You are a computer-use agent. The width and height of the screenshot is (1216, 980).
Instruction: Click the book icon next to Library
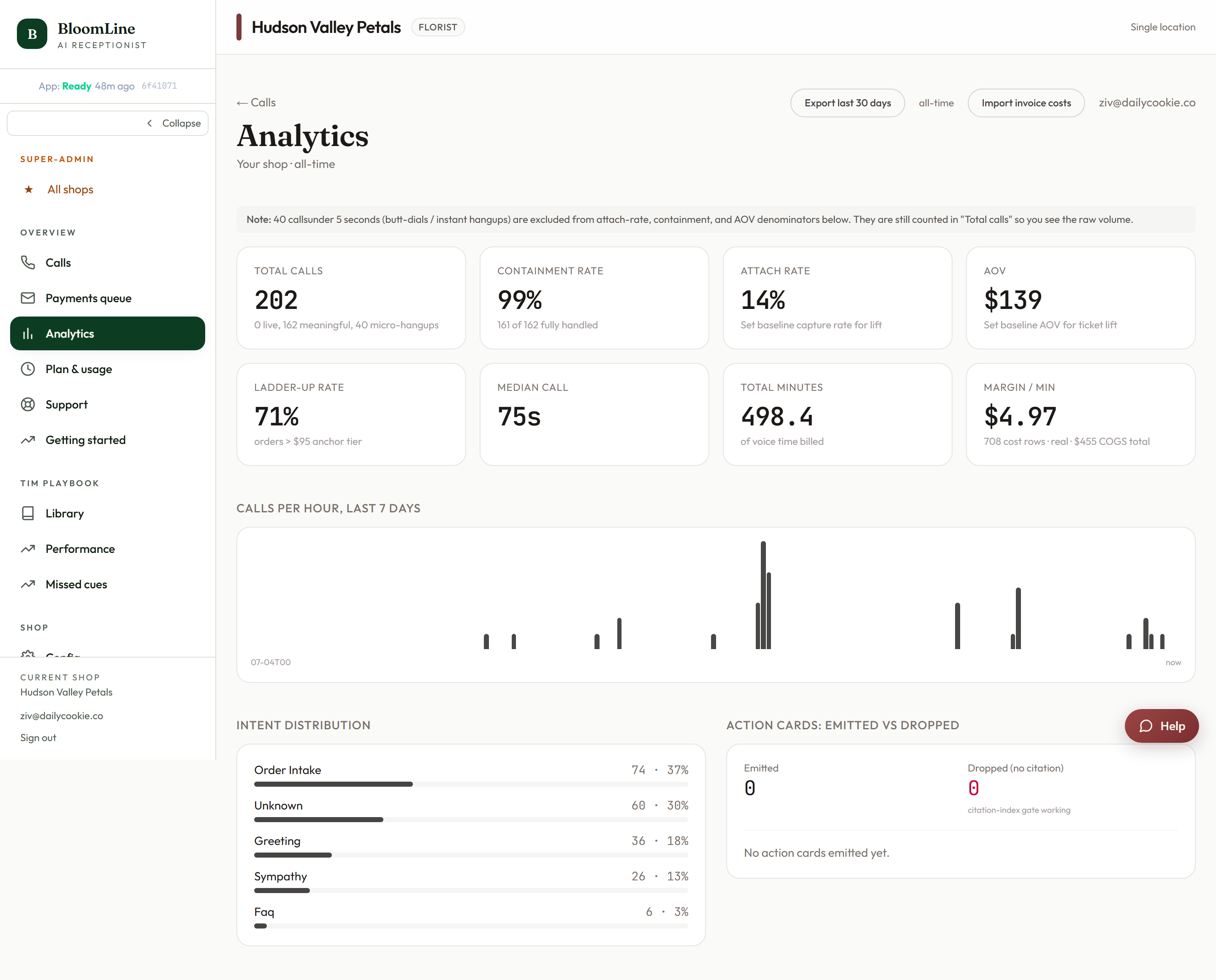(x=28, y=513)
